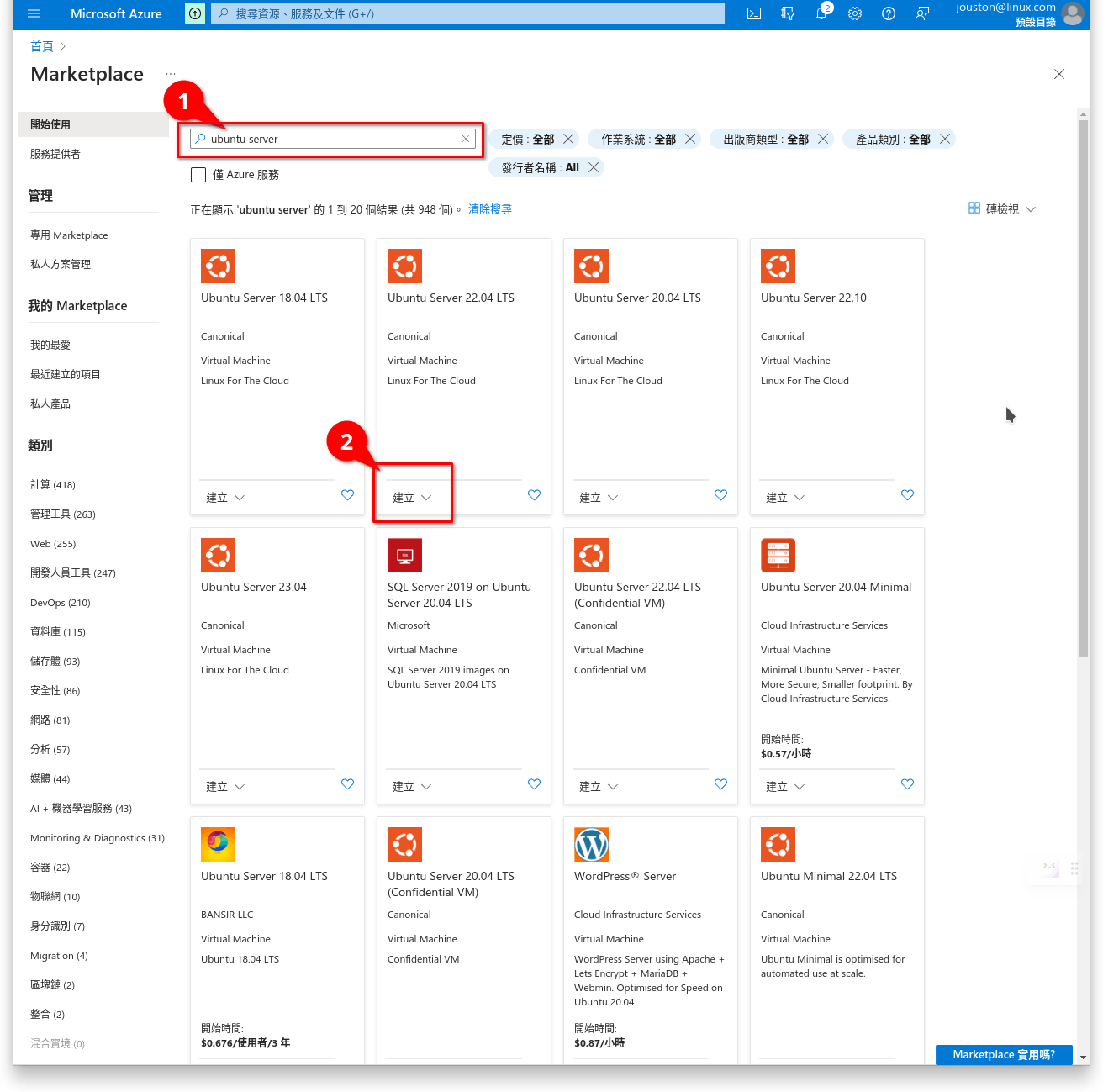The image size is (1103, 1092).
Task: Select the 開始使用 menu item
Action: 92,124
